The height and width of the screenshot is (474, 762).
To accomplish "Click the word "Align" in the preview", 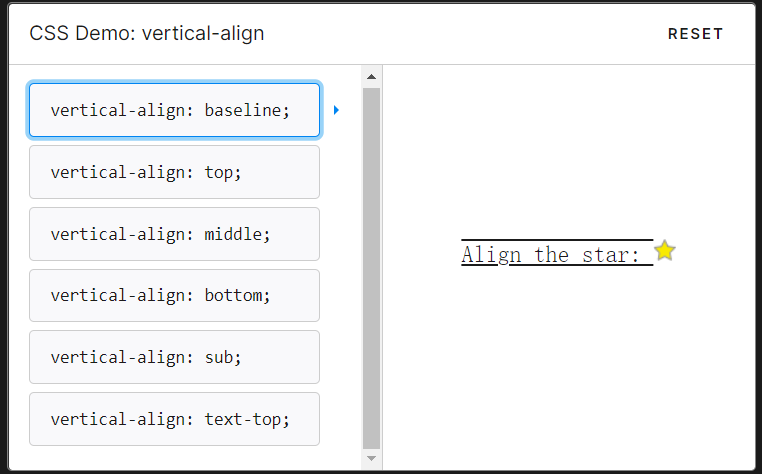I will tap(485, 255).
